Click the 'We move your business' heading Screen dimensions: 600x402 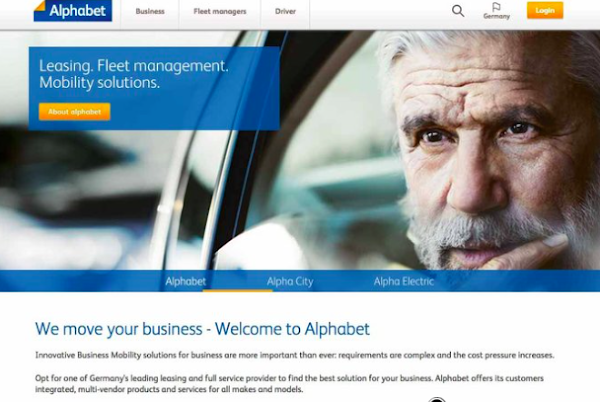[x=202, y=329]
